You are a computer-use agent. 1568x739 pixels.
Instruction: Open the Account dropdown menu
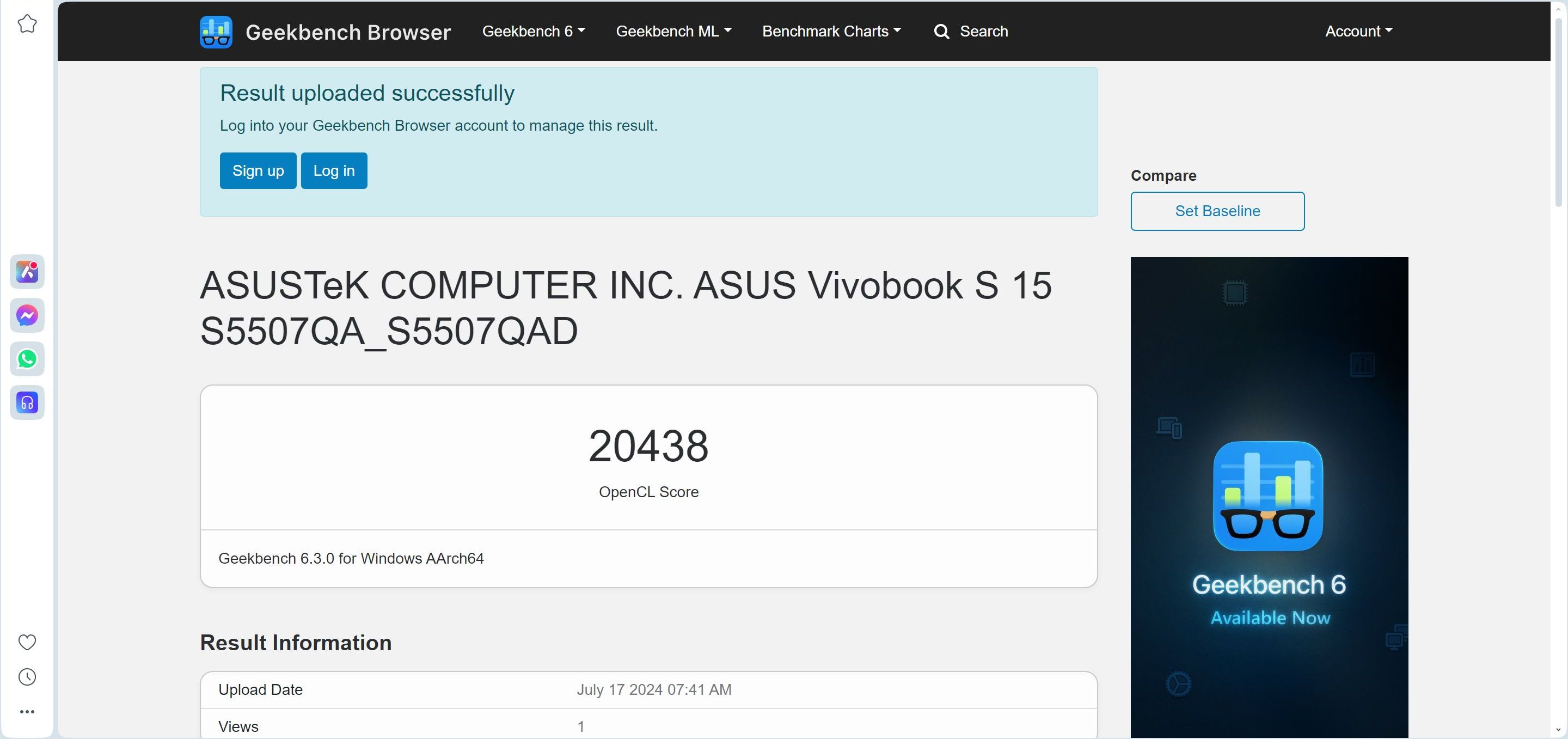[1358, 32]
